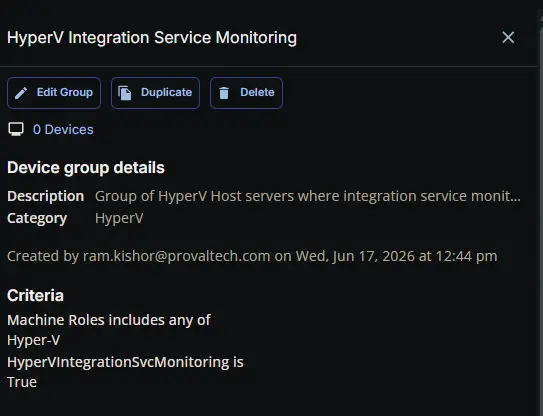Close the HyperV Integration Service Monitoring panel
543x416 pixels.
tap(508, 37)
